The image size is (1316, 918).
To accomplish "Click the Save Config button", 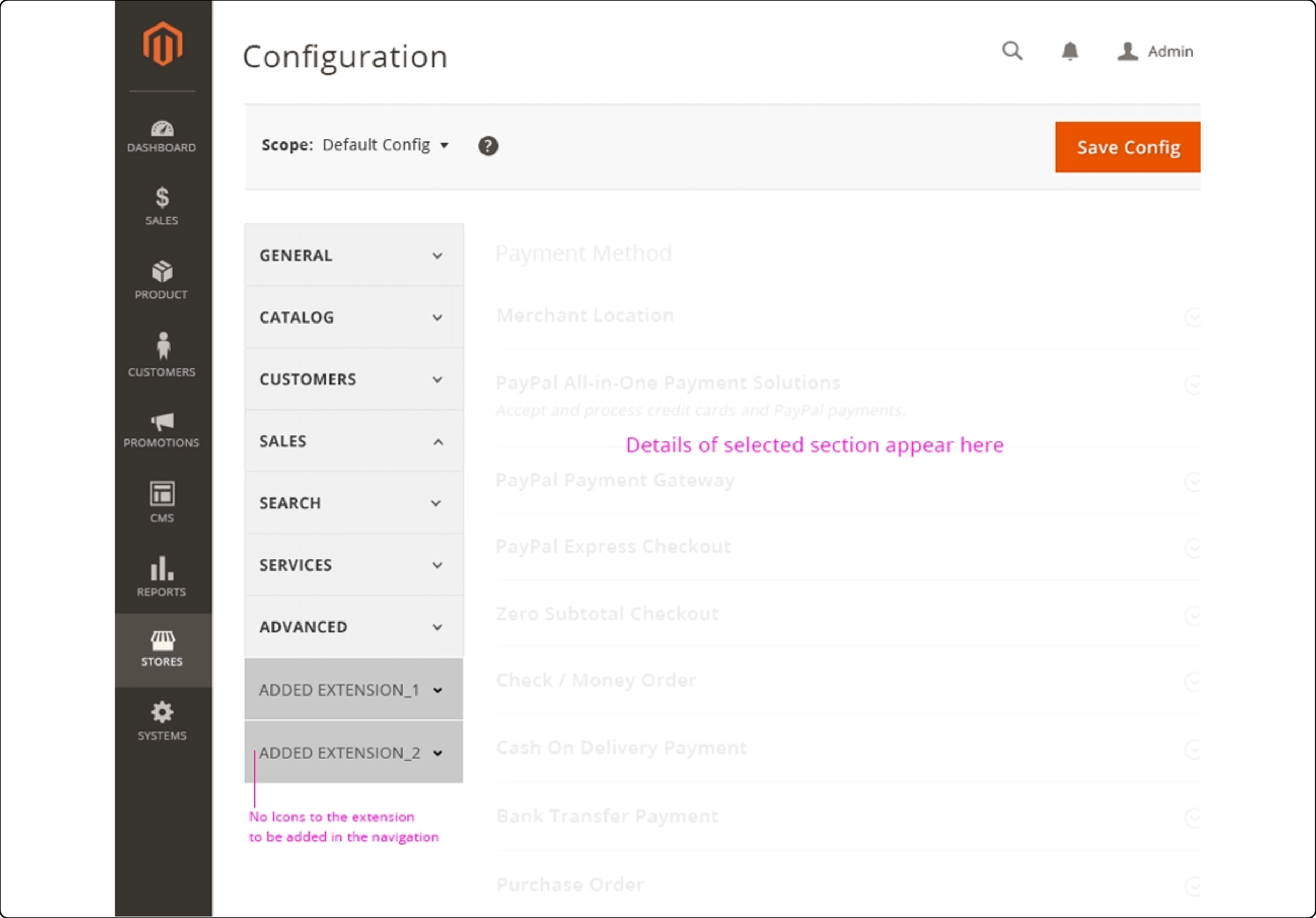I will (1127, 147).
